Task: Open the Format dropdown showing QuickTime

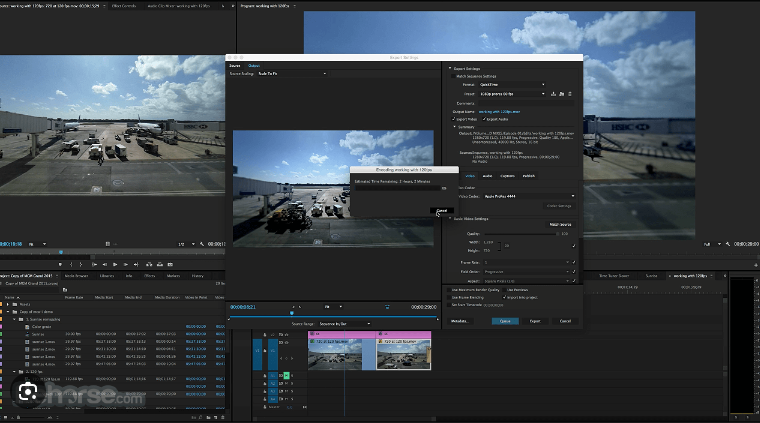Action: pyautogui.click(x=511, y=85)
